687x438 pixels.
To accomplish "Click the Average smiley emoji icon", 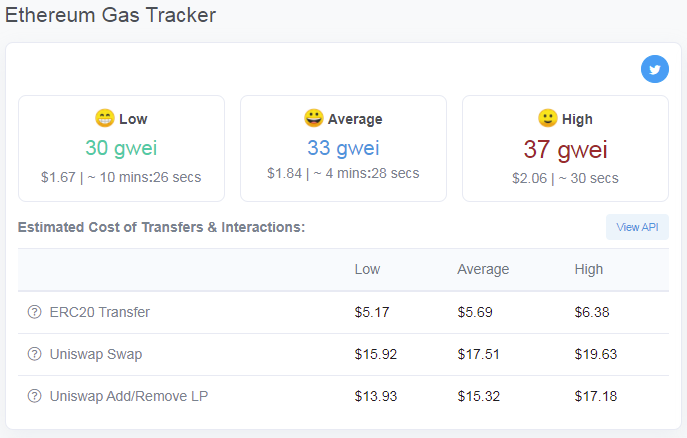I will [x=314, y=118].
